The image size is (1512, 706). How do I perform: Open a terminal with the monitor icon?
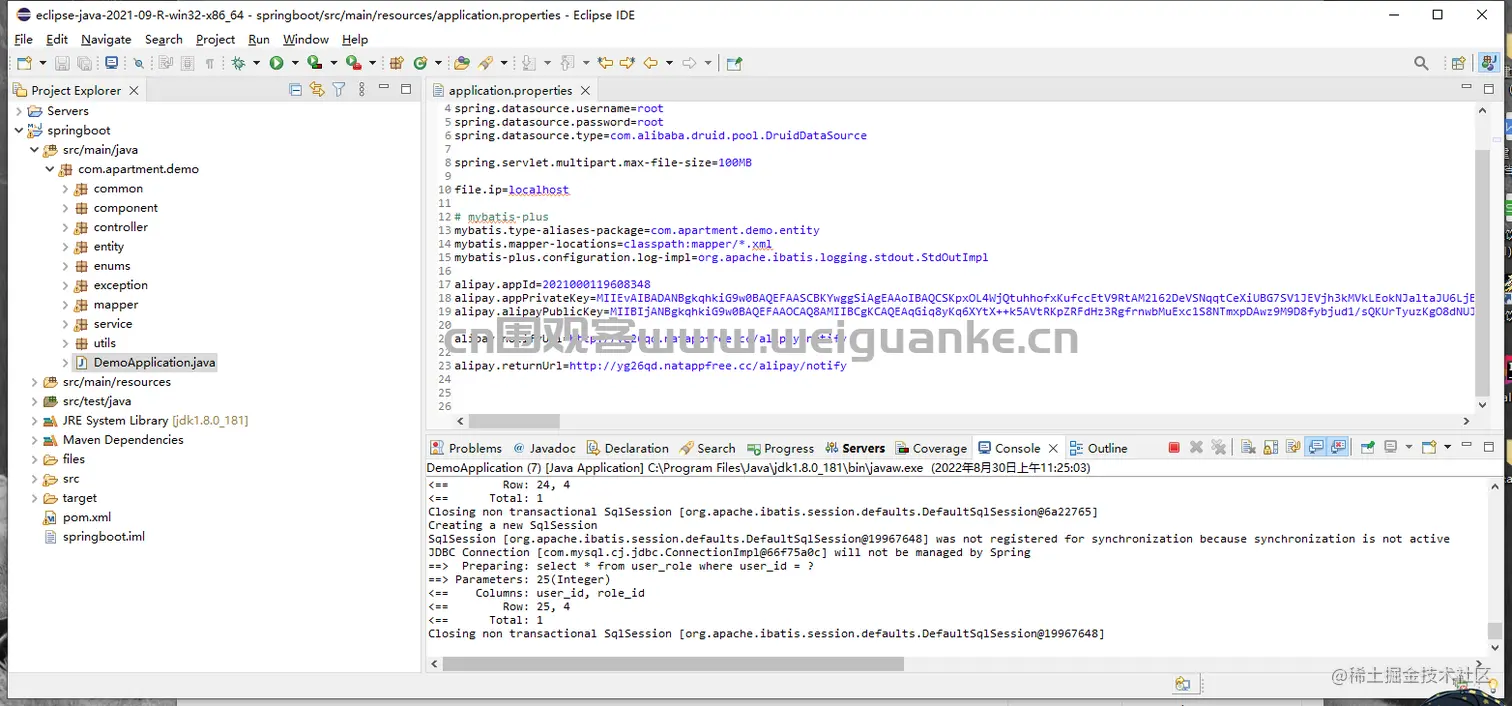point(111,63)
